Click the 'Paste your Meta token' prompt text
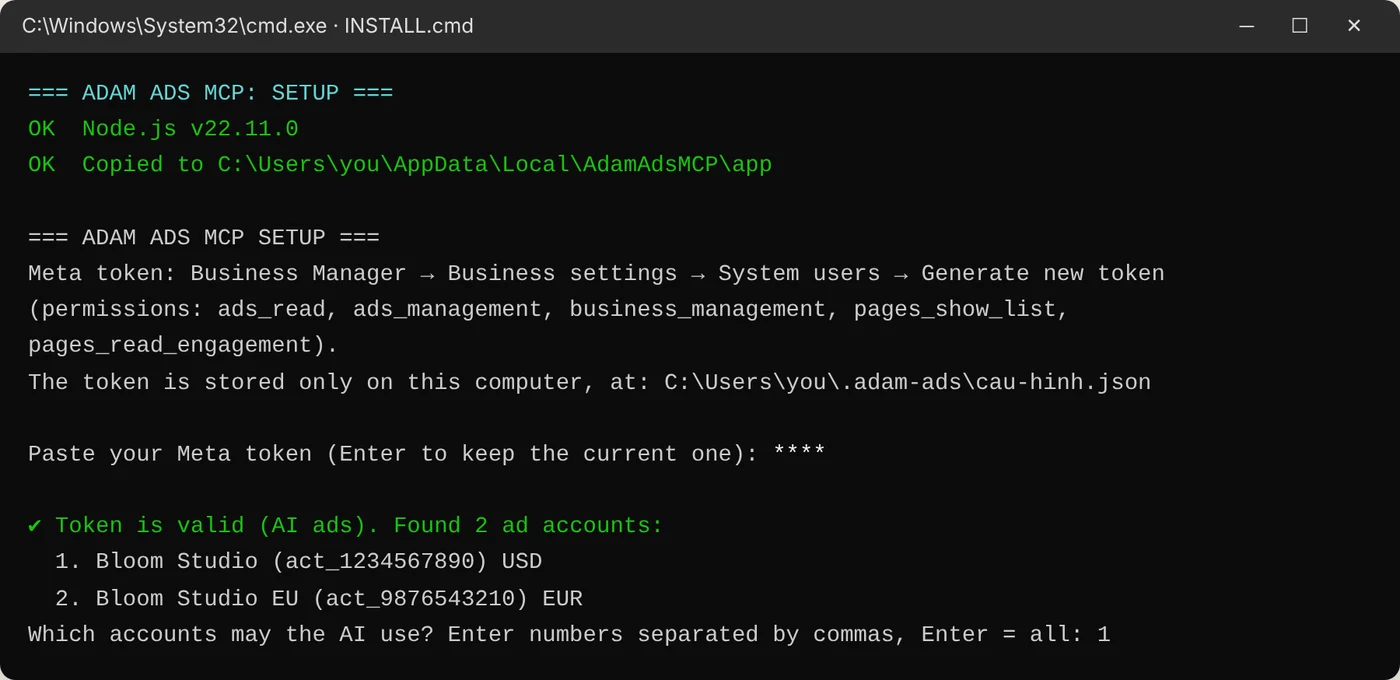1400x680 pixels. click(394, 454)
